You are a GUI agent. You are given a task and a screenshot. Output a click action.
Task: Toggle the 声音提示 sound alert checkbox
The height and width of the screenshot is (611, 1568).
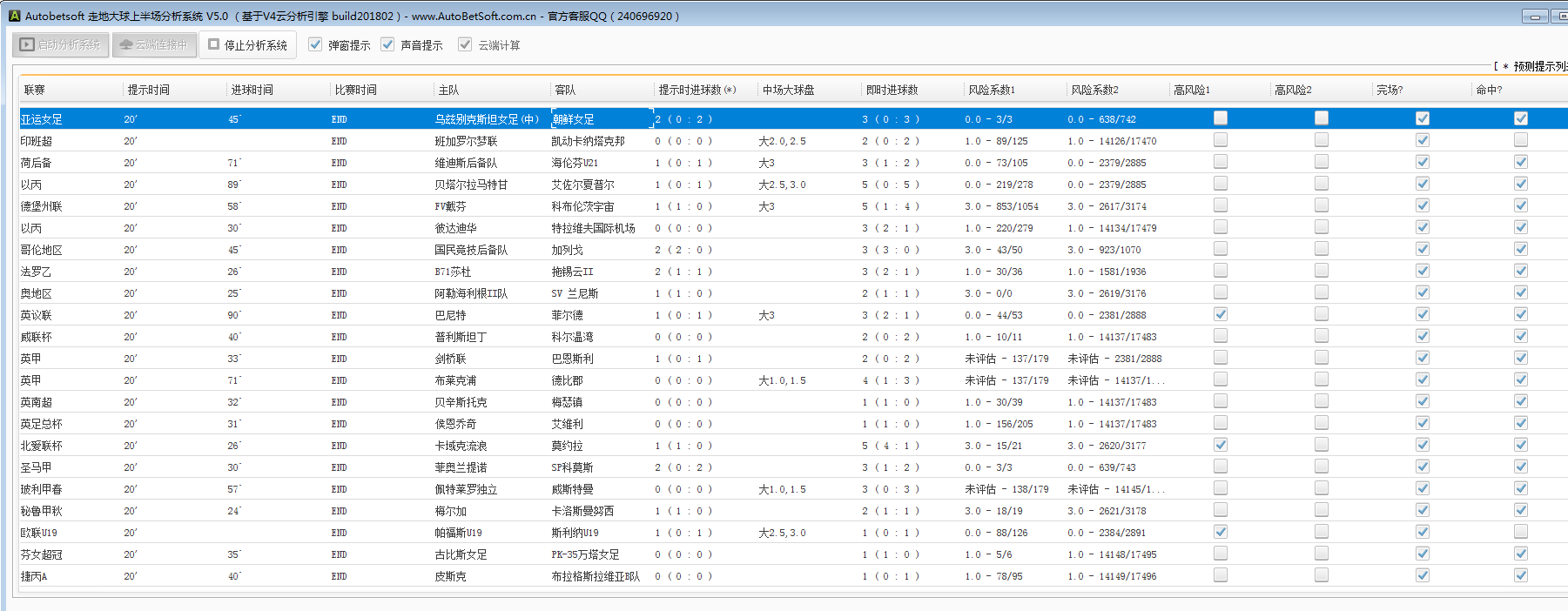click(387, 44)
